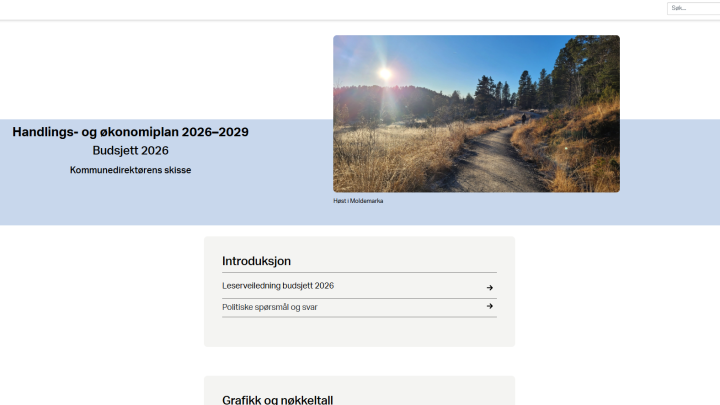Click the Handlings- og økonomiplan 2026–2029 title
This screenshot has width=720, height=405.
[130, 132]
